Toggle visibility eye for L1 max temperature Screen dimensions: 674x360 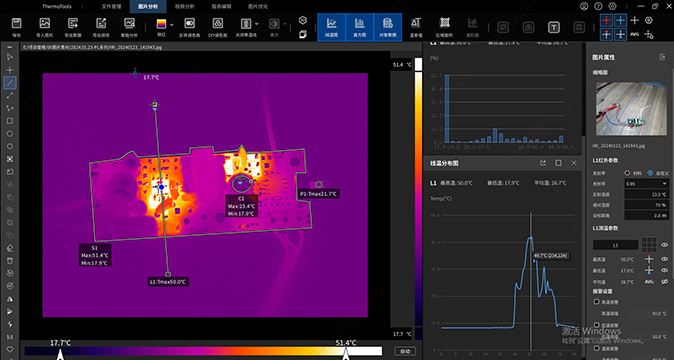coord(665,259)
